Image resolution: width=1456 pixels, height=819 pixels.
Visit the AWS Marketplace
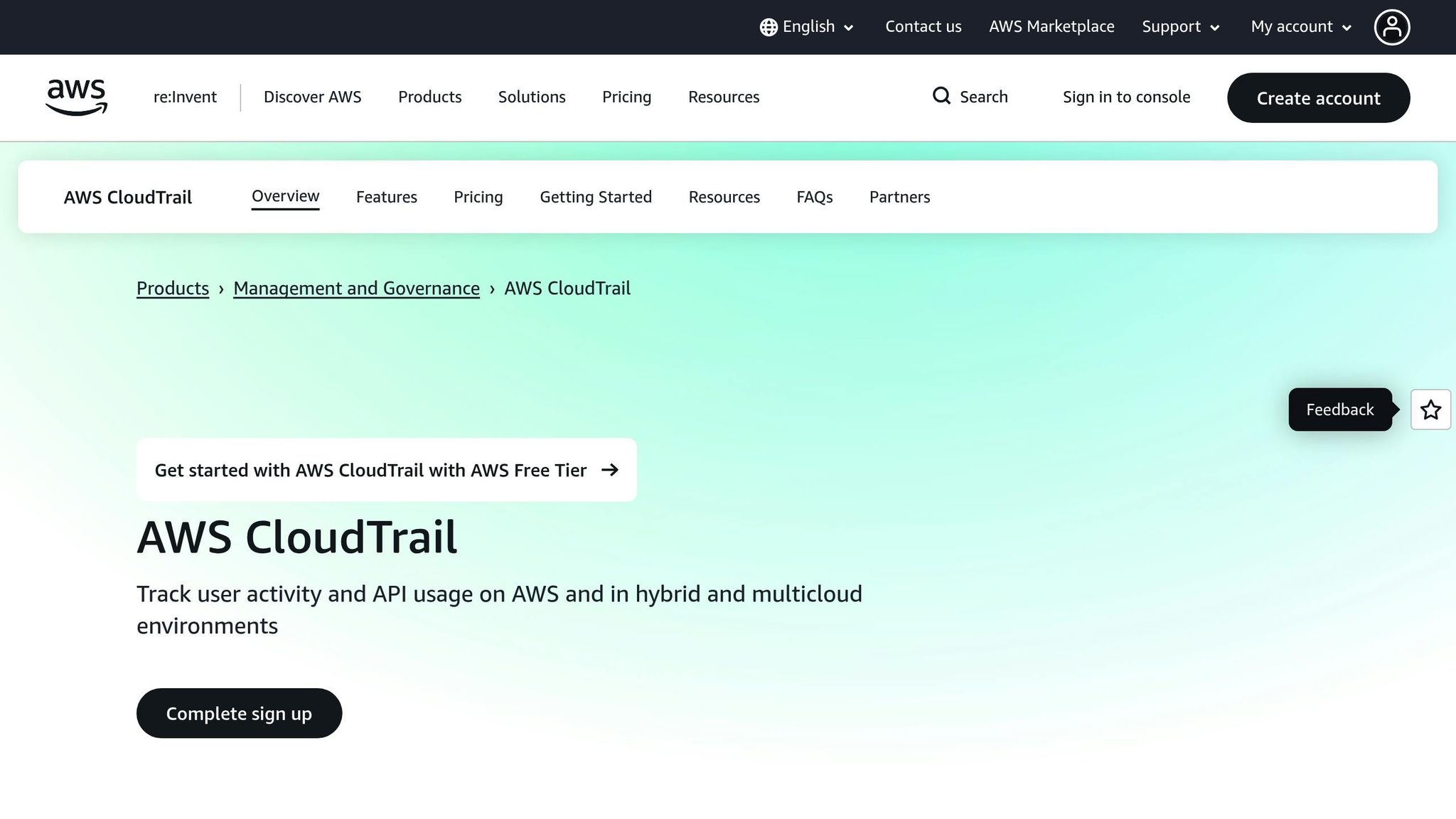click(x=1051, y=26)
